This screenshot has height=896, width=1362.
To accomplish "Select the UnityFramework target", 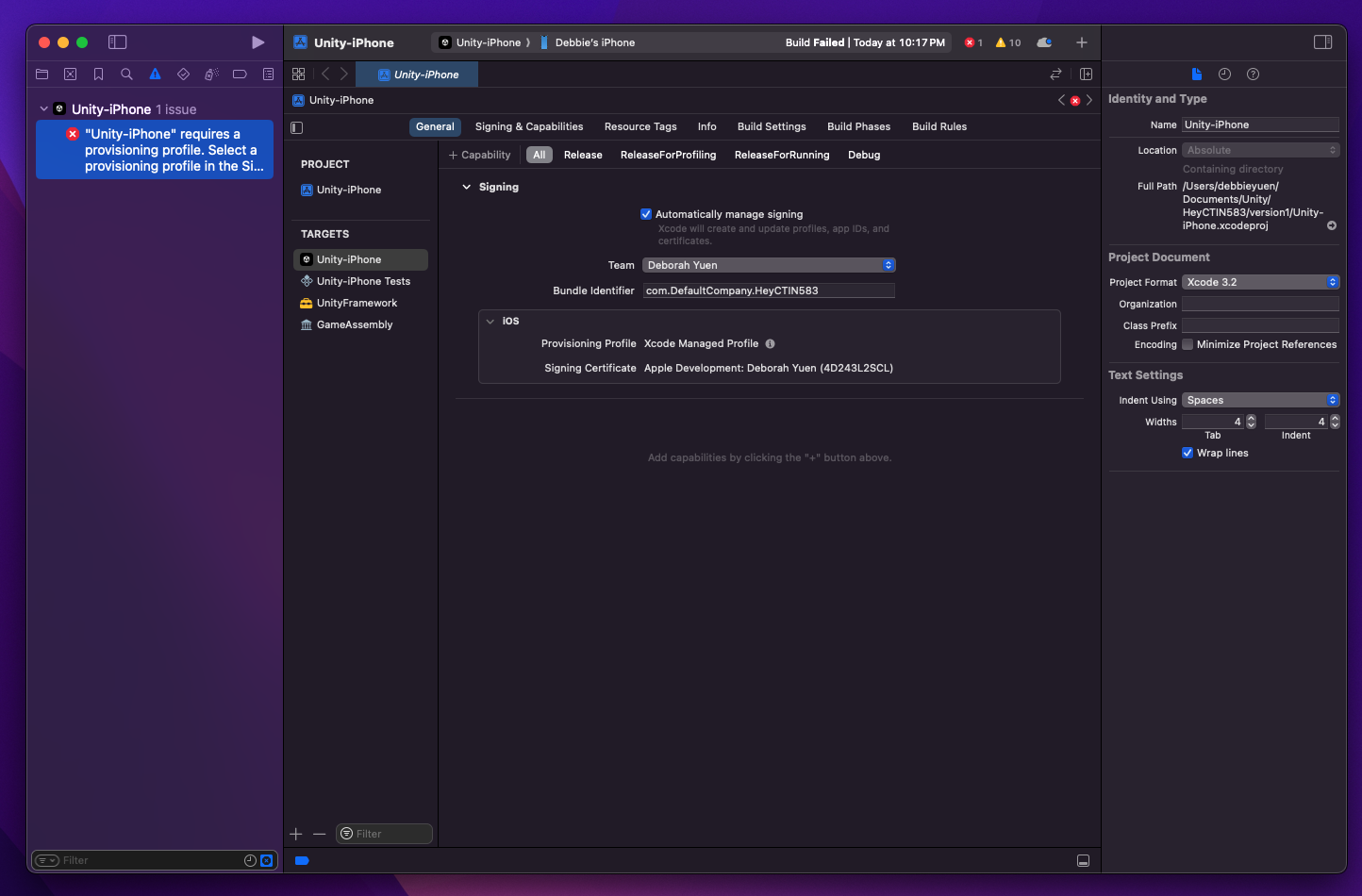I will (357, 303).
